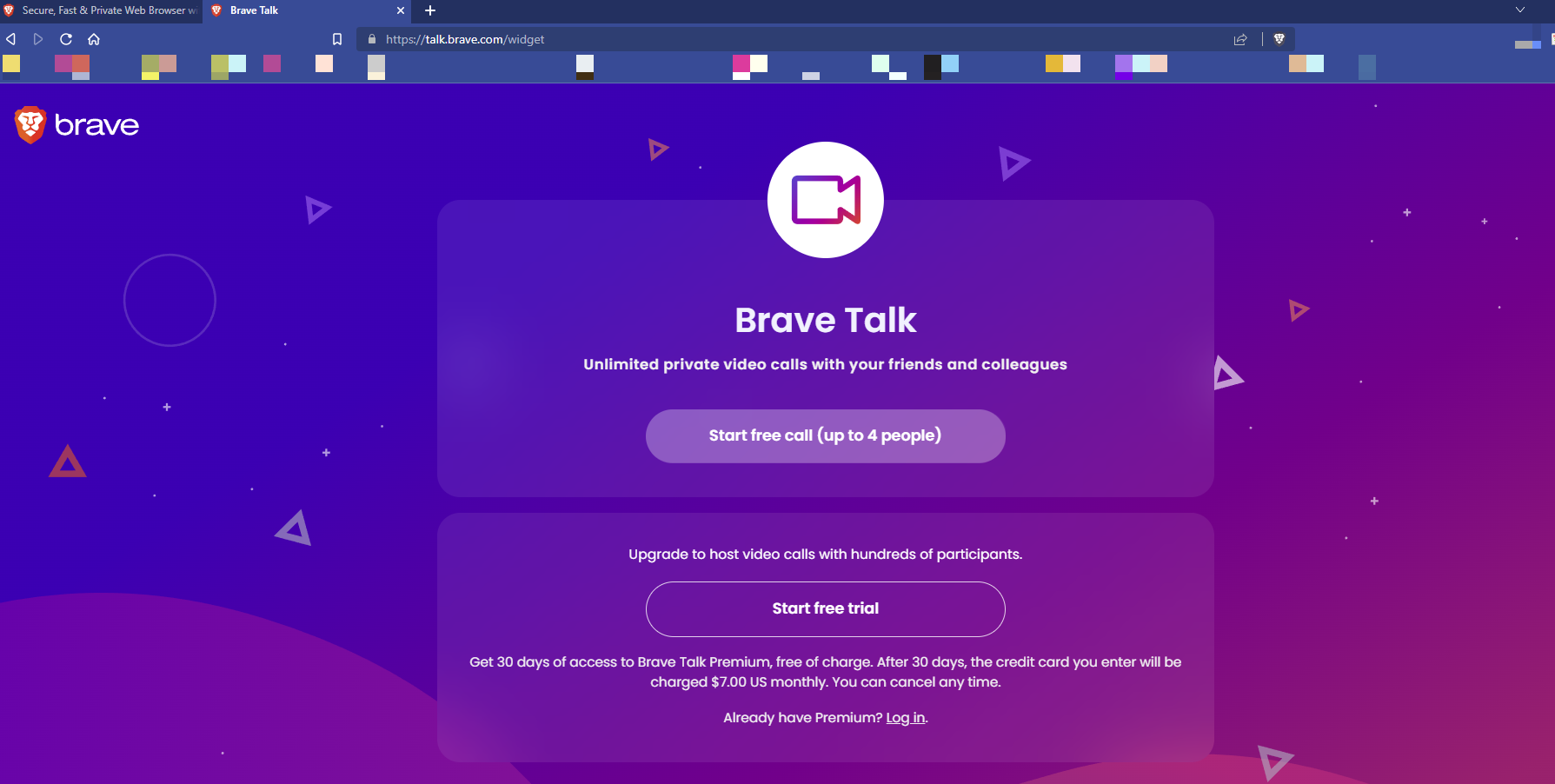1555x784 pixels.
Task: Reload the current page
Action: [66, 39]
